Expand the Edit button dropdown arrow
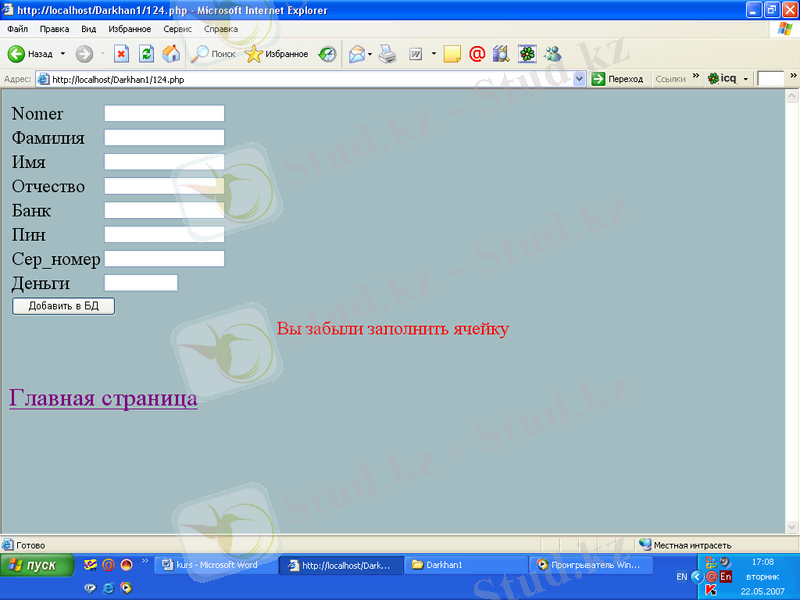Image resolution: width=800 pixels, height=600 pixels. point(434,54)
